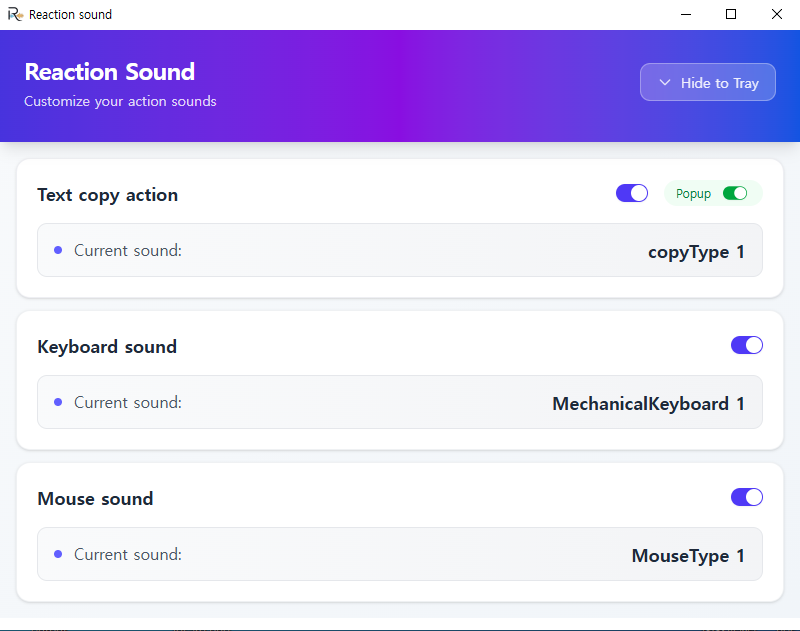800x631 pixels.
Task: Click the Reaction sound app icon in title bar
Action: coord(15,15)
